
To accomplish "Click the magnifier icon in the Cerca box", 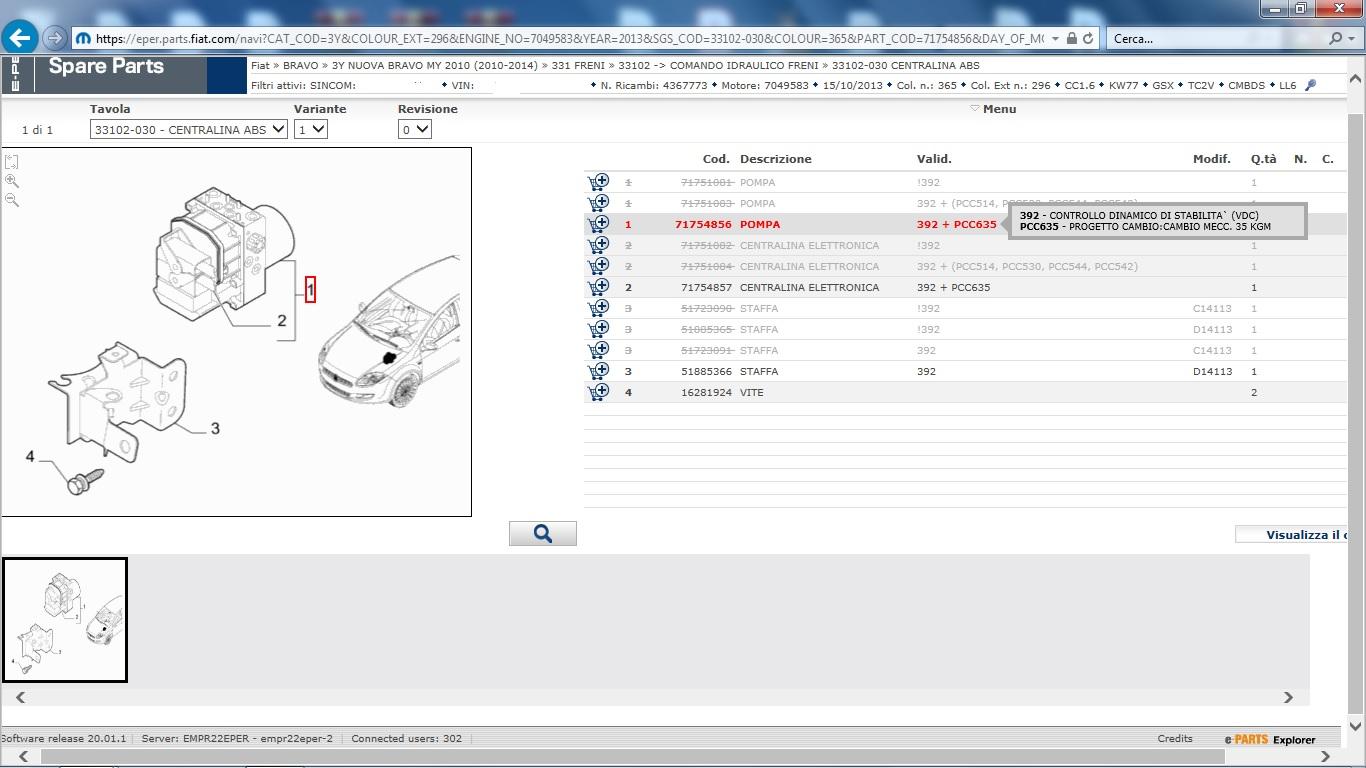I will [1336, 38].
